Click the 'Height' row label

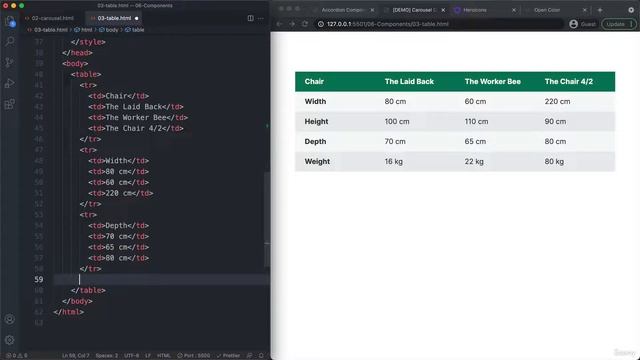[x=316, y=122]
